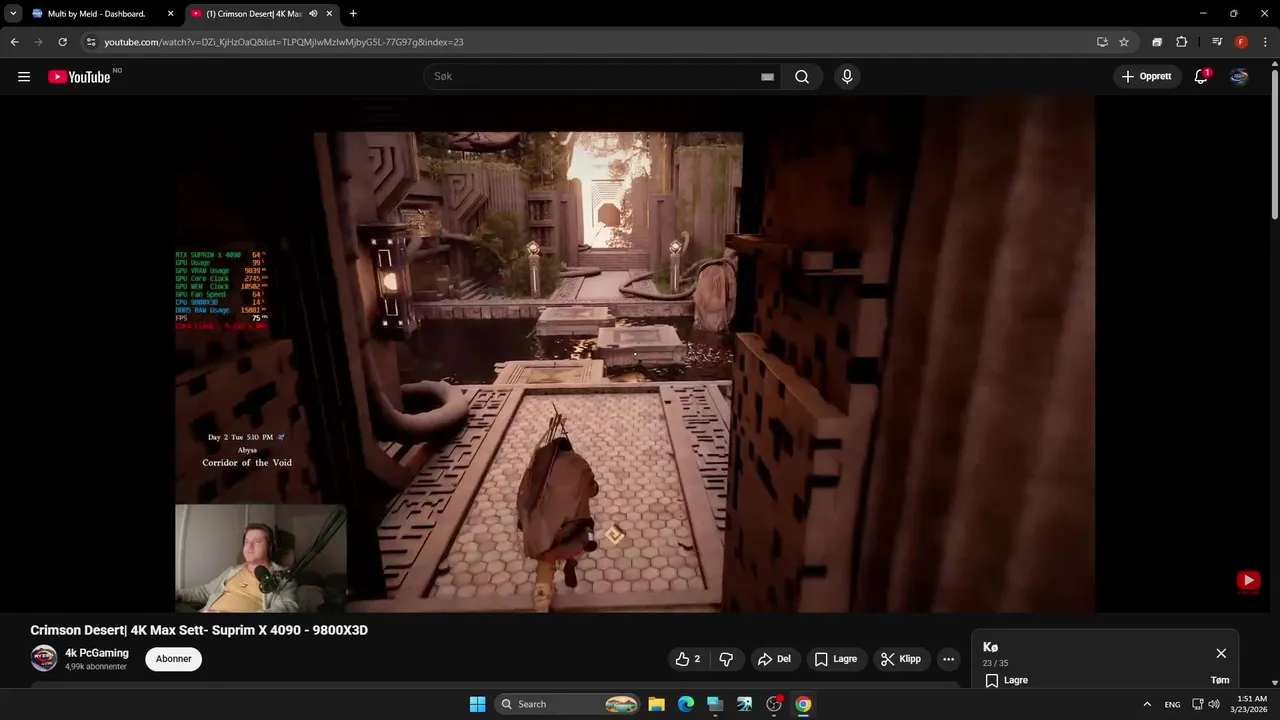Mute the tab via the speaker icon on the YouTube tab
This screenshot has width=1280, height=720.
[313, 14]
